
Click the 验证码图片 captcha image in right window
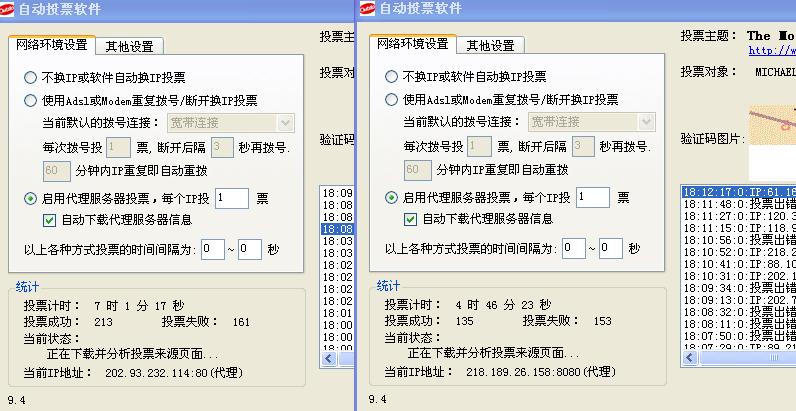pos(771,125)
